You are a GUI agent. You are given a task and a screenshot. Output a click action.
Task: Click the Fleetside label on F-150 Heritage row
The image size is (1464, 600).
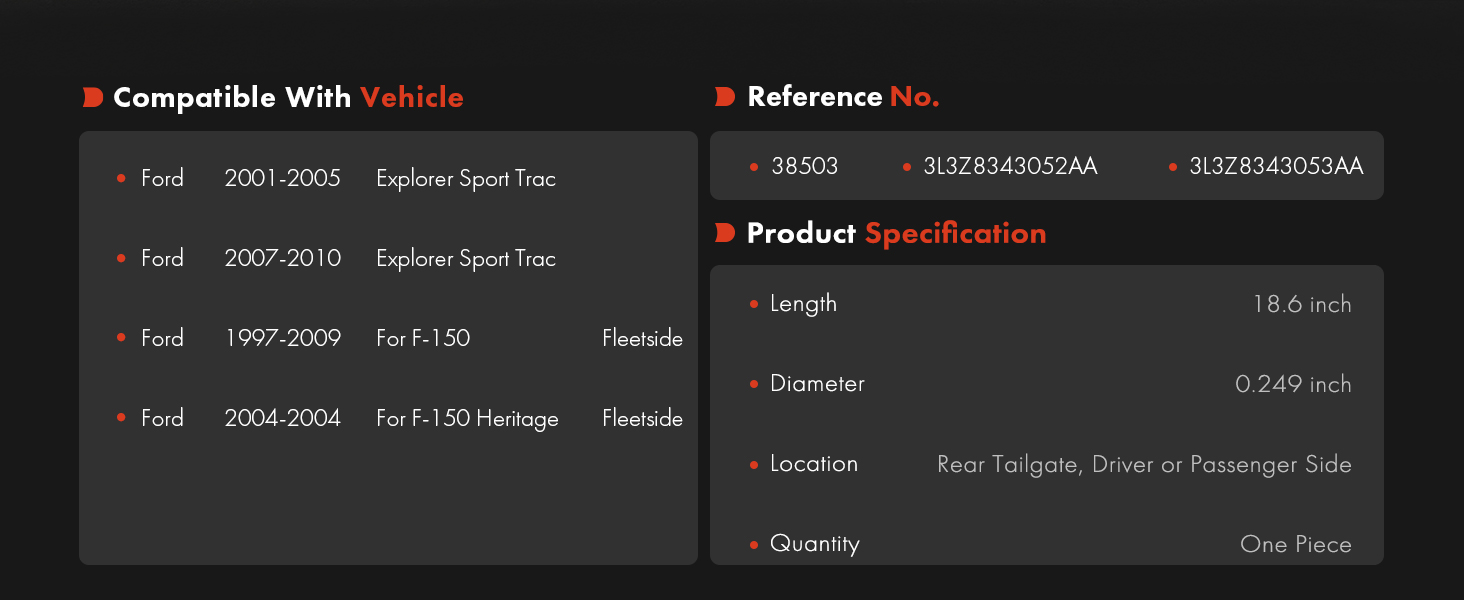(642, 418)
